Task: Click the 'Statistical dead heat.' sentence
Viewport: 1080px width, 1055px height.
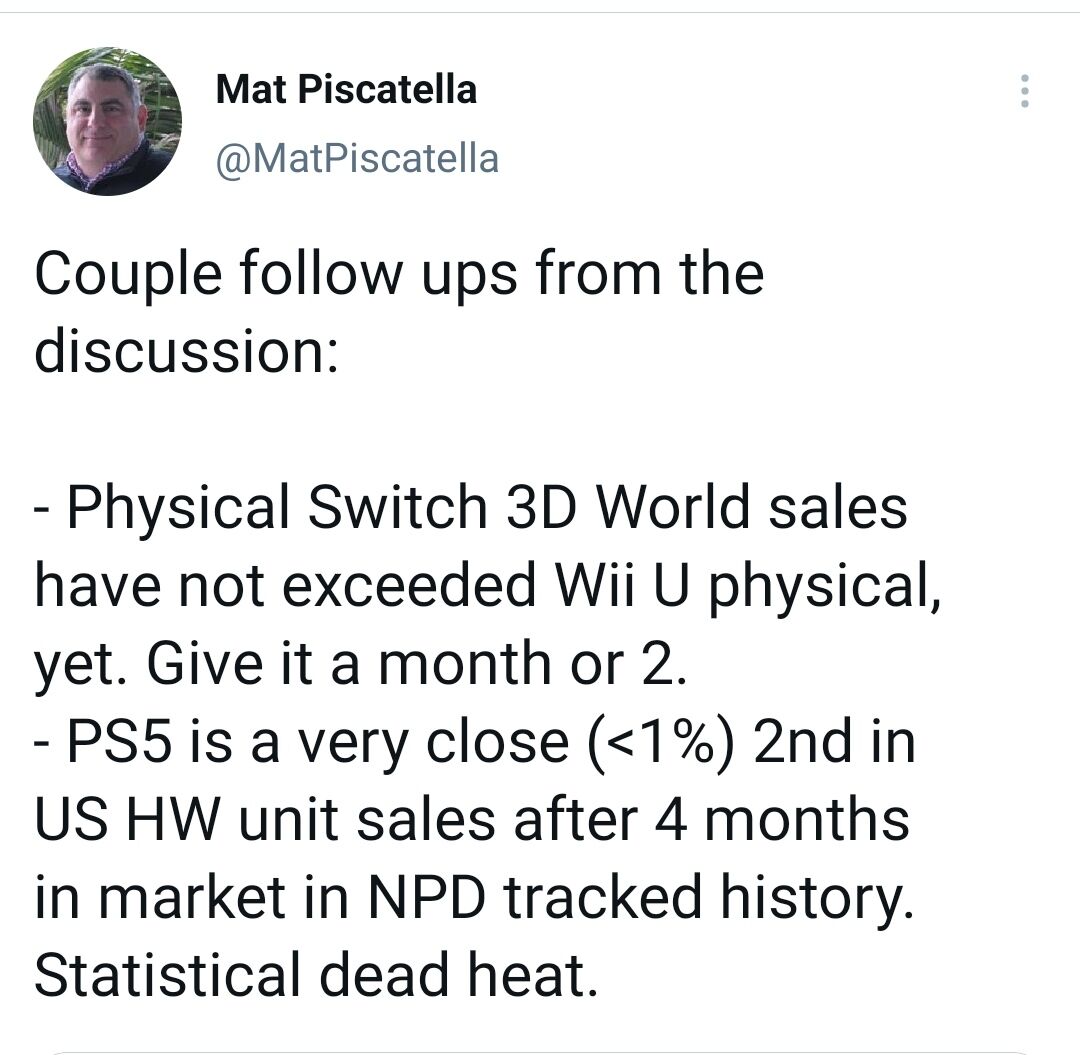Action: (x=315, y=974)
